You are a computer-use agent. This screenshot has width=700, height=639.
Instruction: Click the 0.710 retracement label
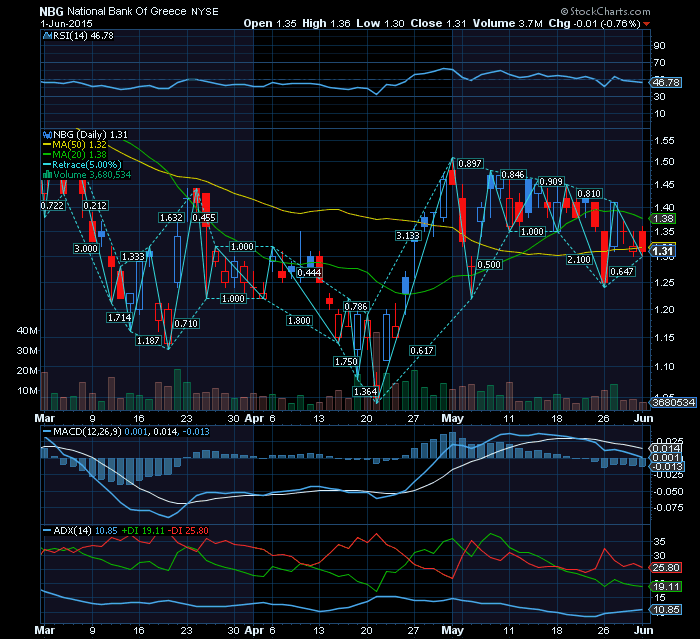click(x=186, y=323)
